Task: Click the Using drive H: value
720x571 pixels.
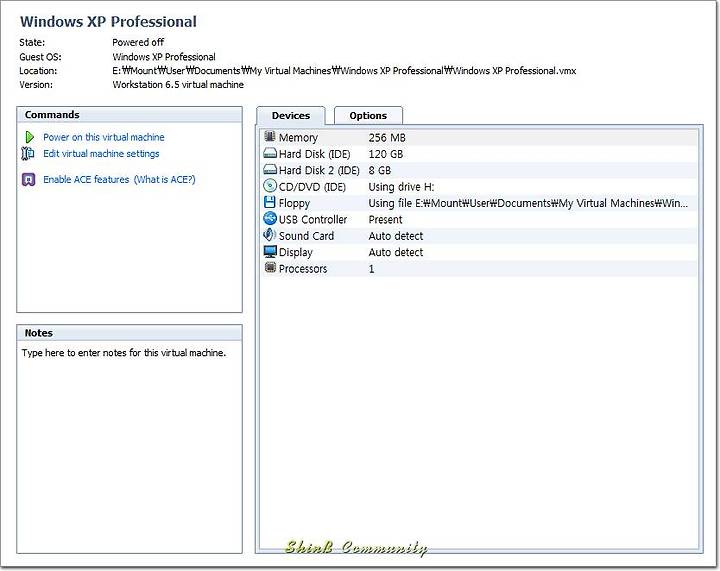Action: [401, 187]
